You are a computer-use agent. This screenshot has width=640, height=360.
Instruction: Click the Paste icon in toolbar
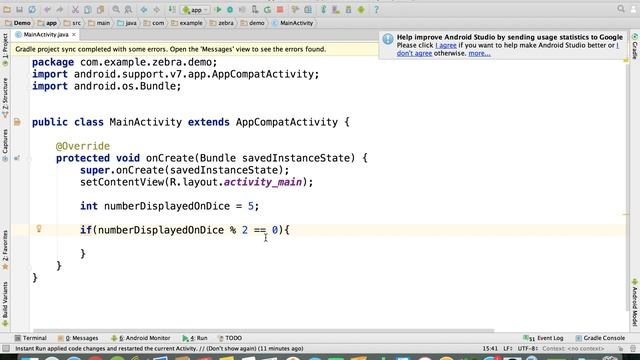point(100,9)
